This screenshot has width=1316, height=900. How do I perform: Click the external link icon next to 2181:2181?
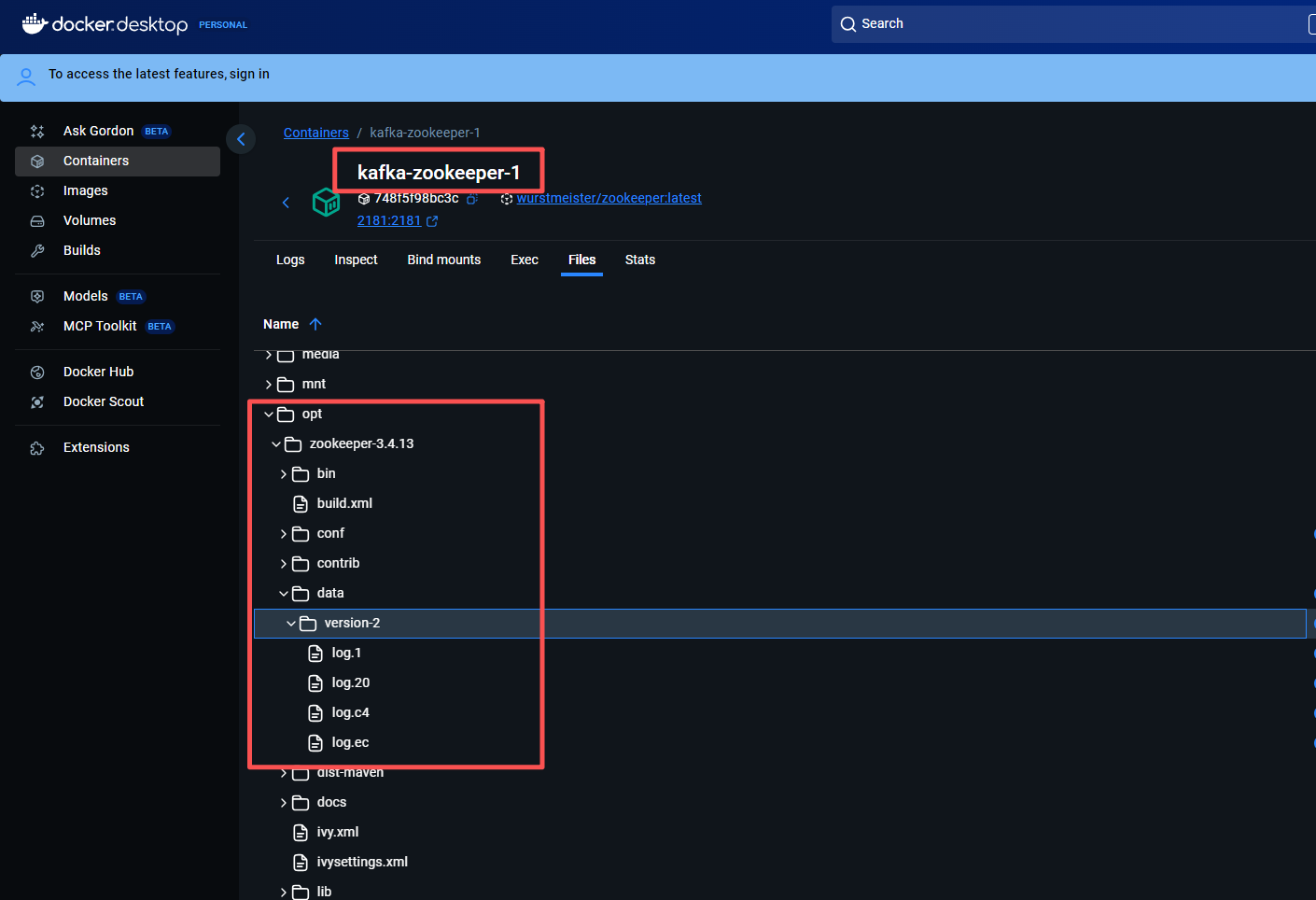click(432, 221)
